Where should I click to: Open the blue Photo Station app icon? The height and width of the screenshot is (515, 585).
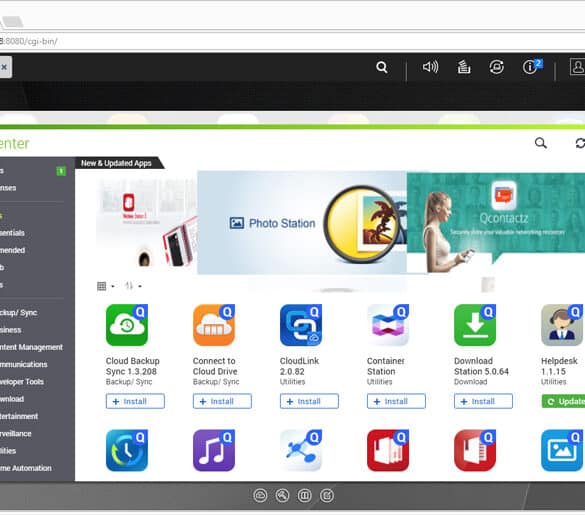coord(562,450)
